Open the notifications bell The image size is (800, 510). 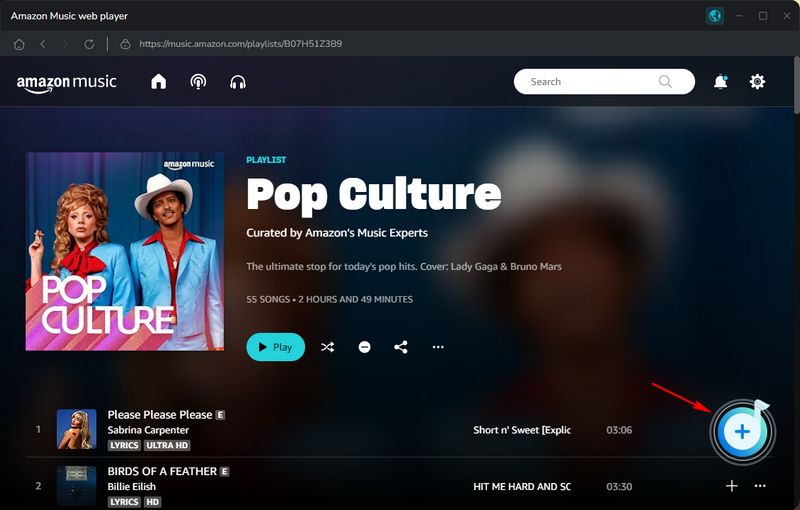720,82
